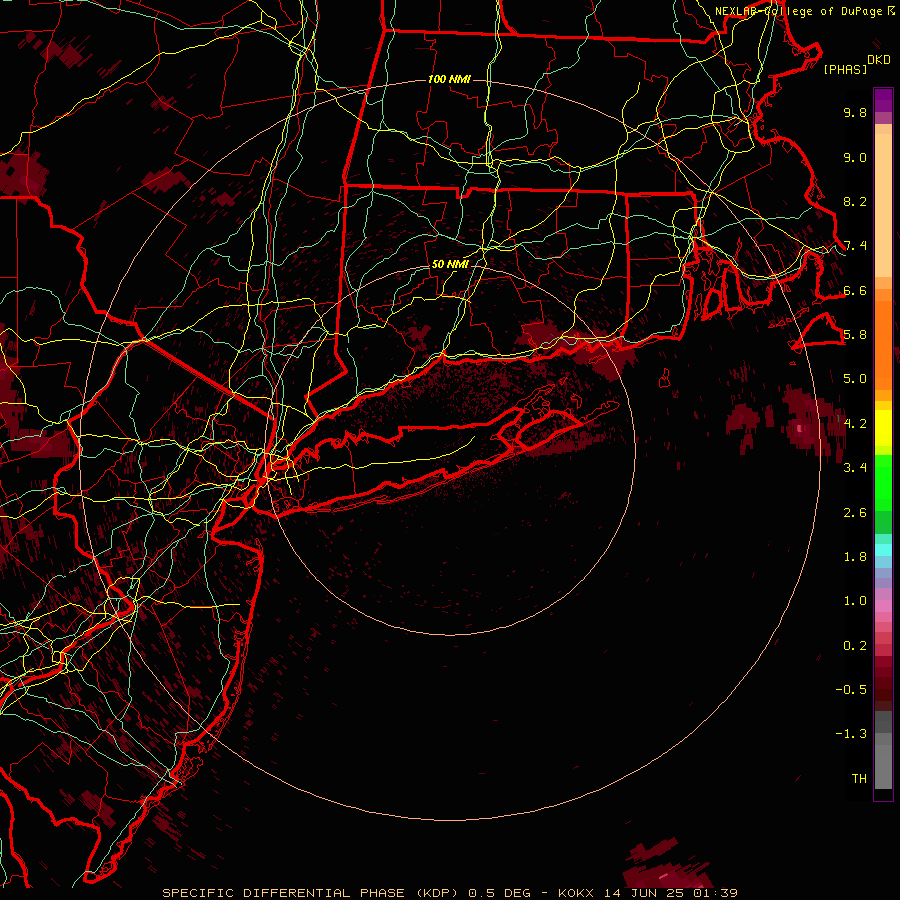Click the 9.0 value on the color scale

tap(855, 157)
